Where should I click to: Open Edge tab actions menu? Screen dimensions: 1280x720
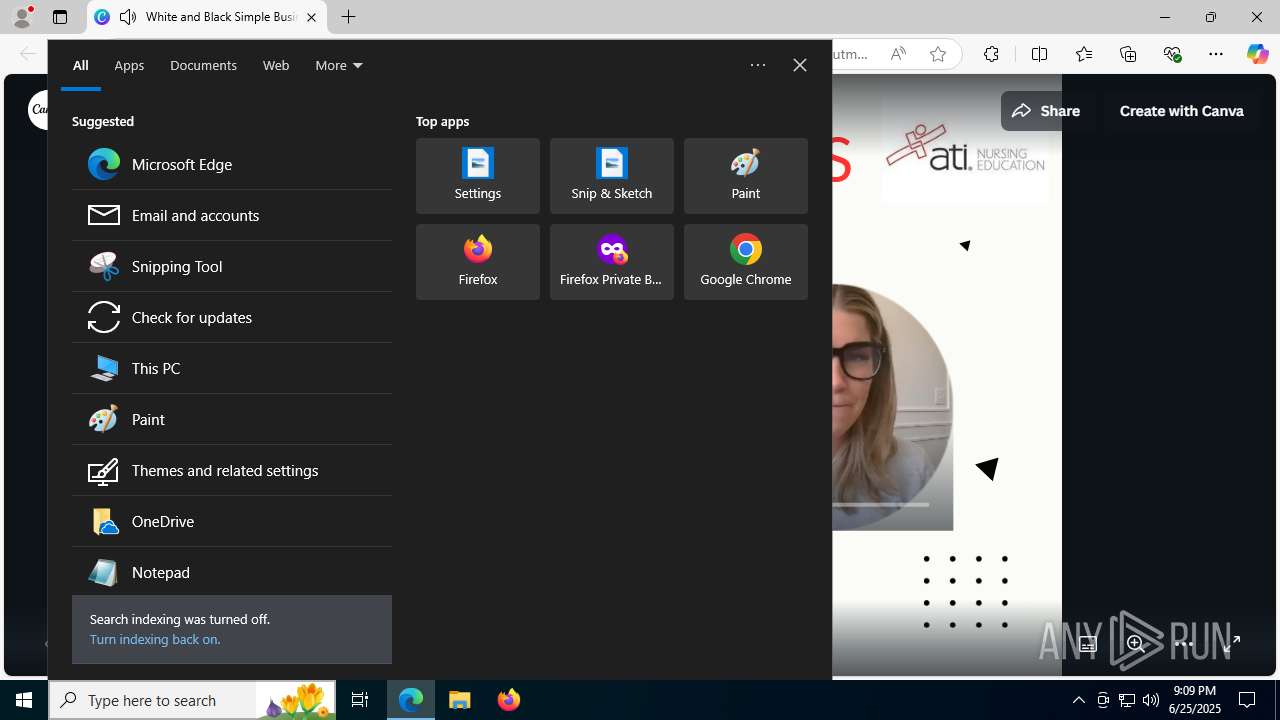[x=60, y=17]
